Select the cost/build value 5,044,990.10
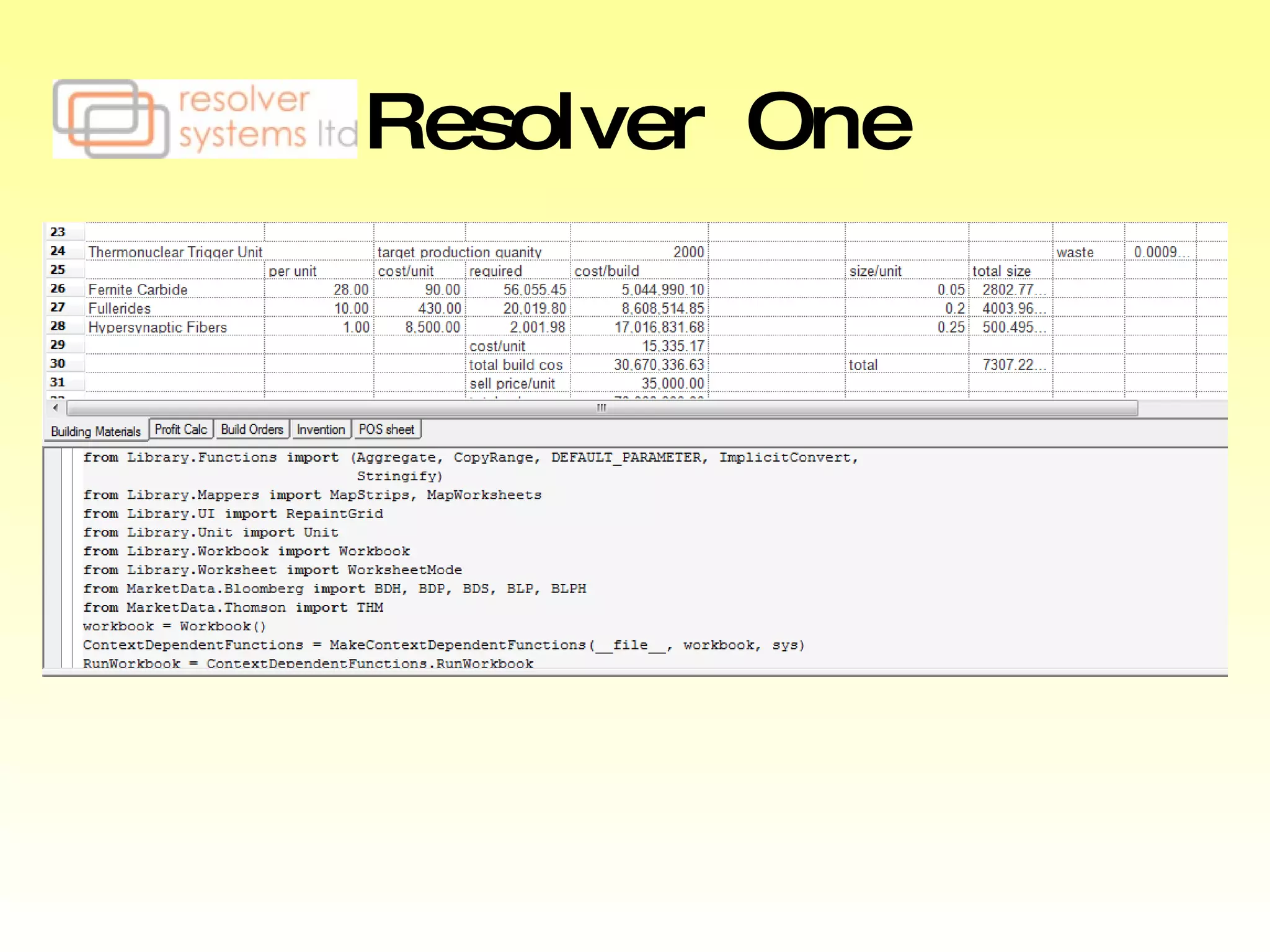The height and width of the screenshot is (952, 1270). click(639, 289)
